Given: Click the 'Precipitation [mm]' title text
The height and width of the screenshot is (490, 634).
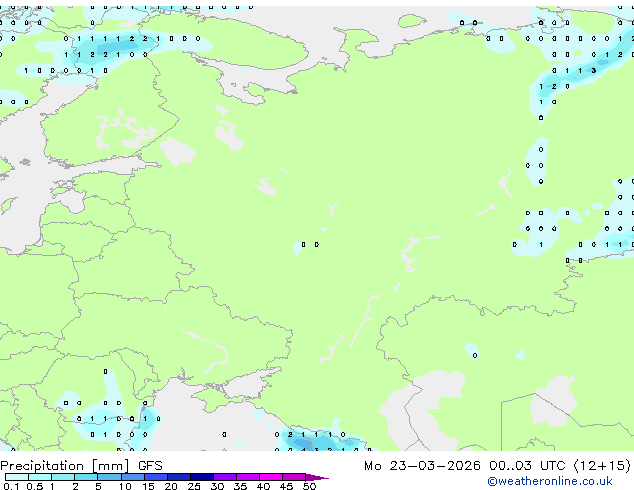Looking at the screenshot, I should [x=65, y=466].
